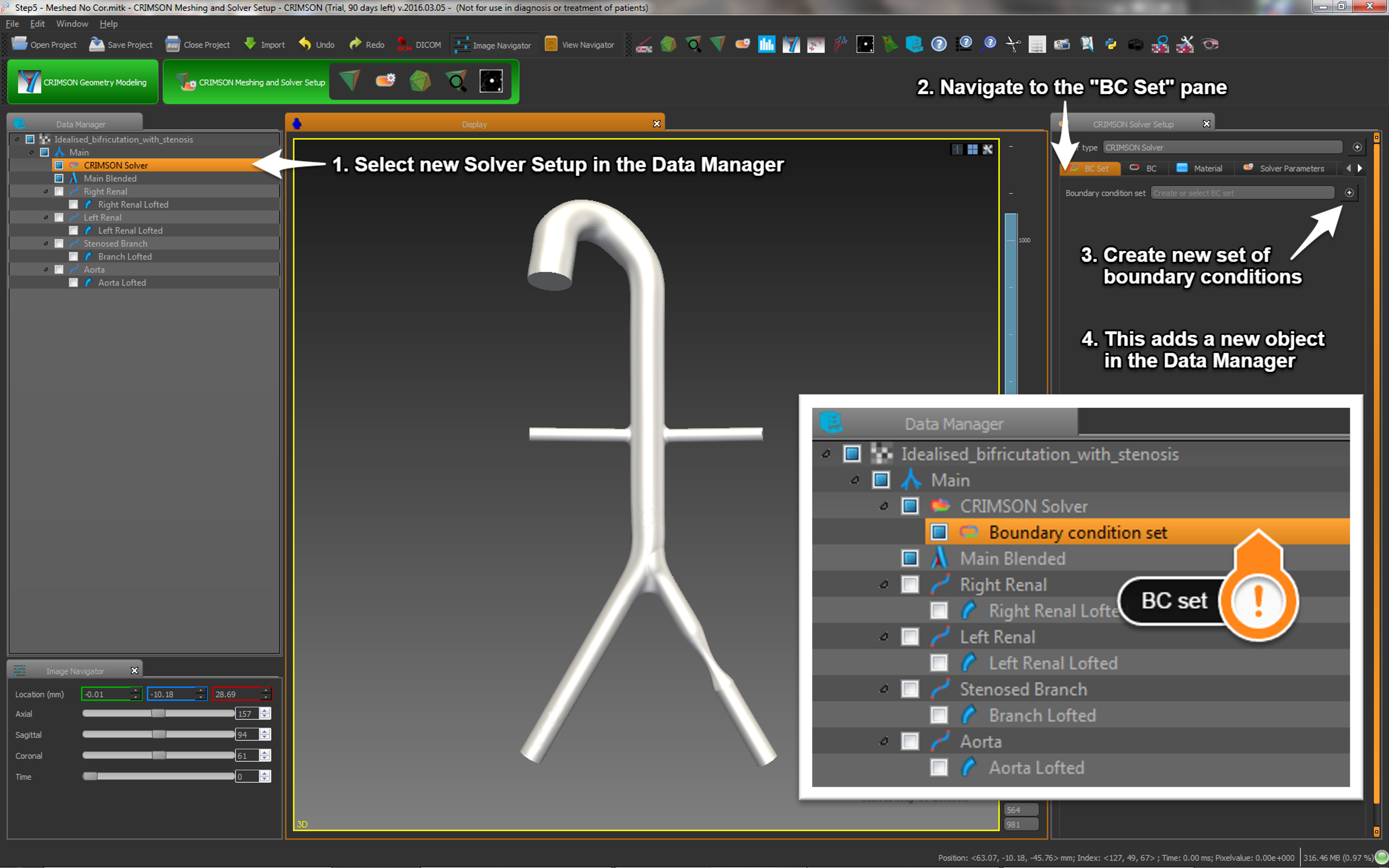Viewport: 1389px width, 868px height.
Task: Collapse the Idealised_bifricutation_with_stenosis root node
Action: 17,139
